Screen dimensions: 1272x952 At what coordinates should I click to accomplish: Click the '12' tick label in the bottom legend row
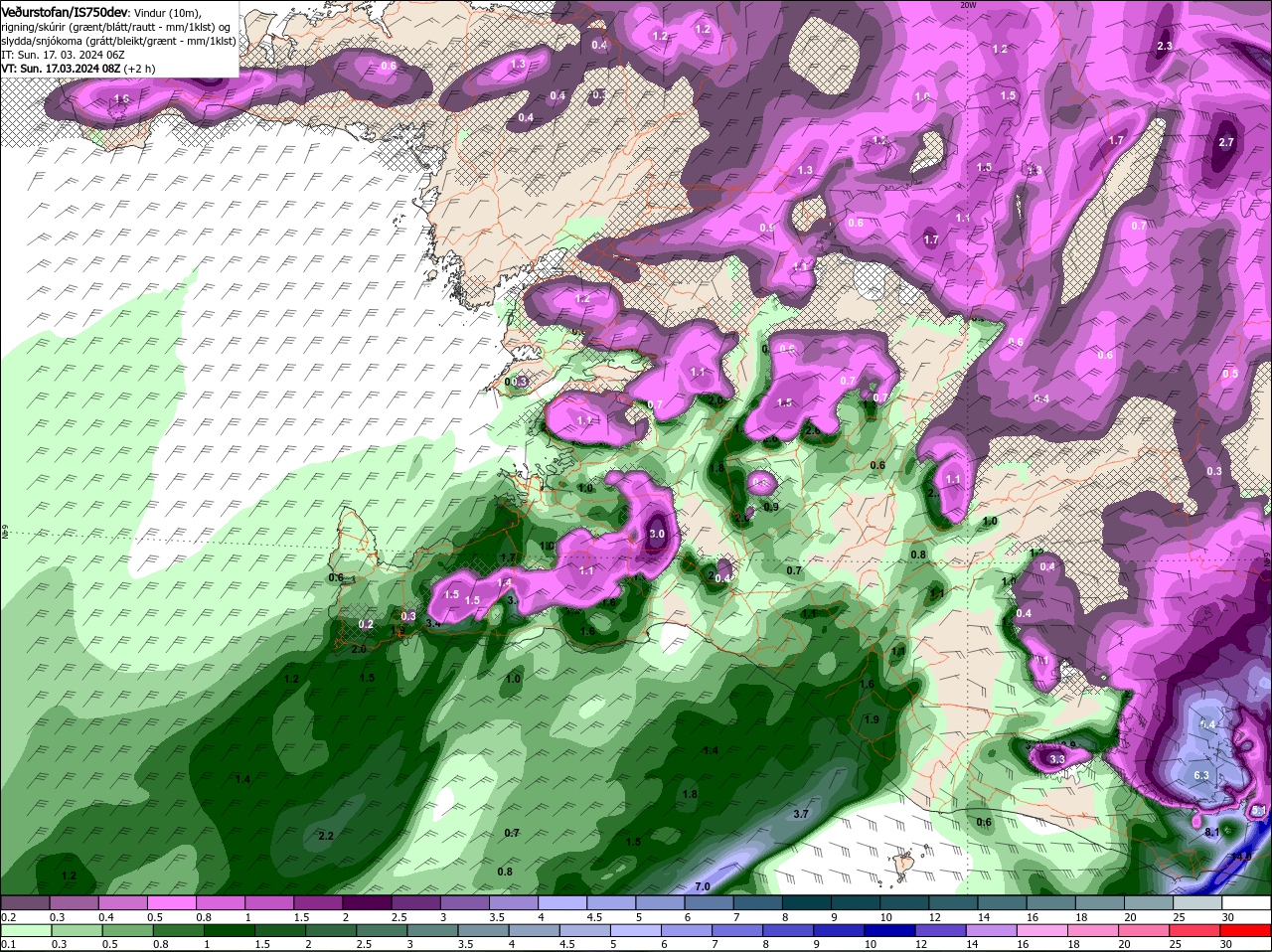tap(920, 944)
